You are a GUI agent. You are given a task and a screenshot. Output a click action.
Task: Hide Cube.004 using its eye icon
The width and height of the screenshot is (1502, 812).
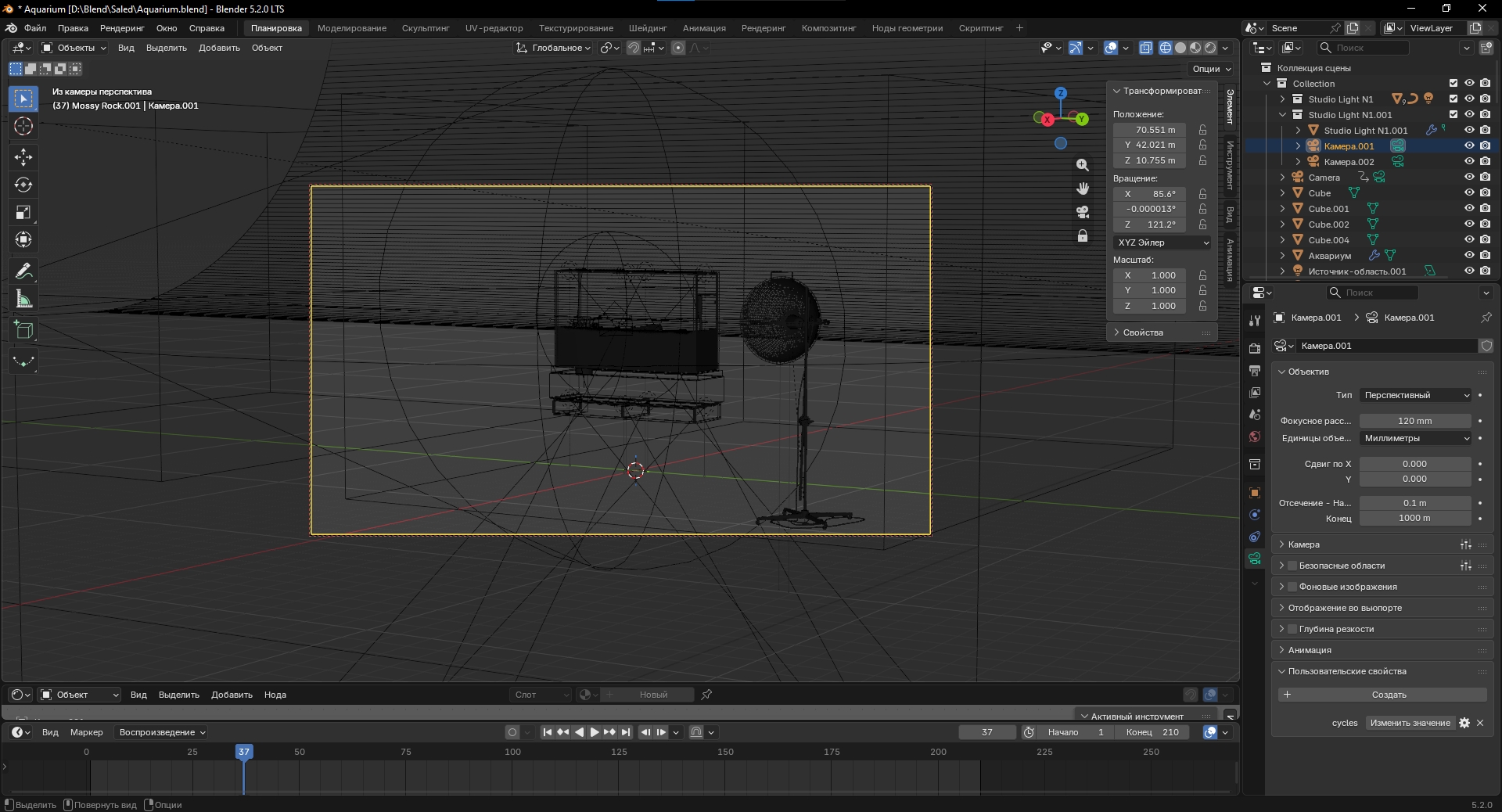(x=1469, y=239)
